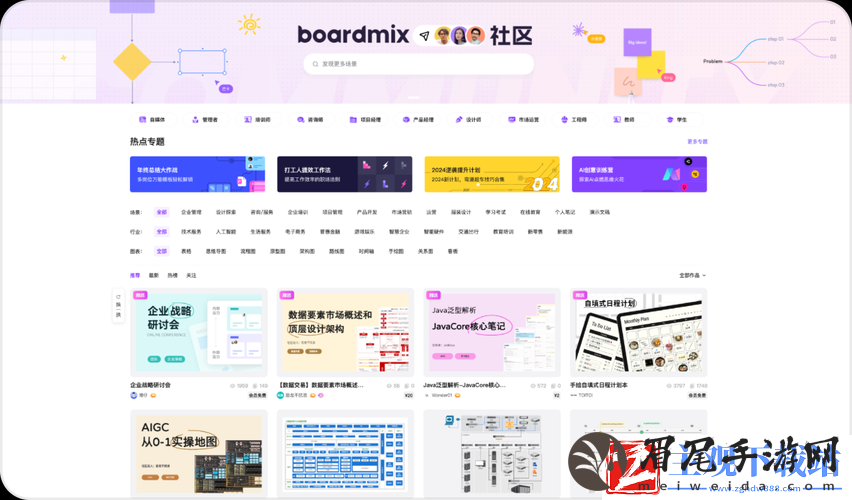Image resolution: width=852 pixels, height=500 pixels.
Task: Filter industry by 电子商务
Action: pyautogui.click(x=296, y=232)
